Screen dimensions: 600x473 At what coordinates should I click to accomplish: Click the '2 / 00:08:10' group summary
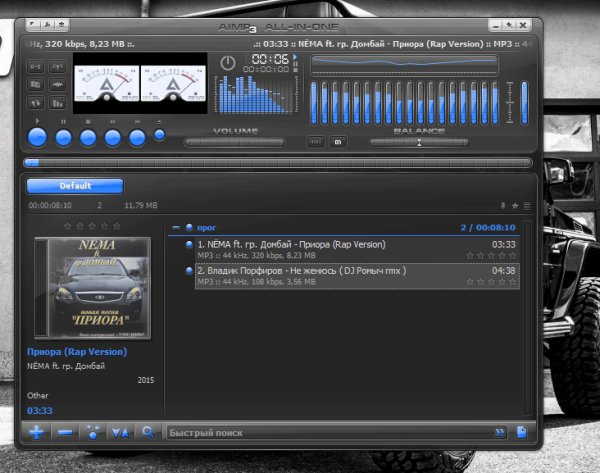[488, 228]
